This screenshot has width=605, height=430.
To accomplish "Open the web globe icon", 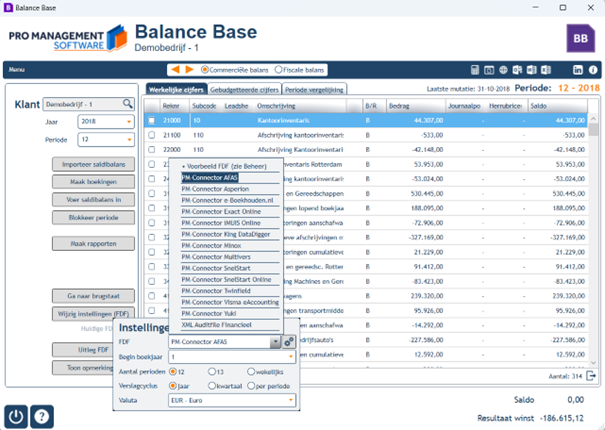I will [503, 70].
